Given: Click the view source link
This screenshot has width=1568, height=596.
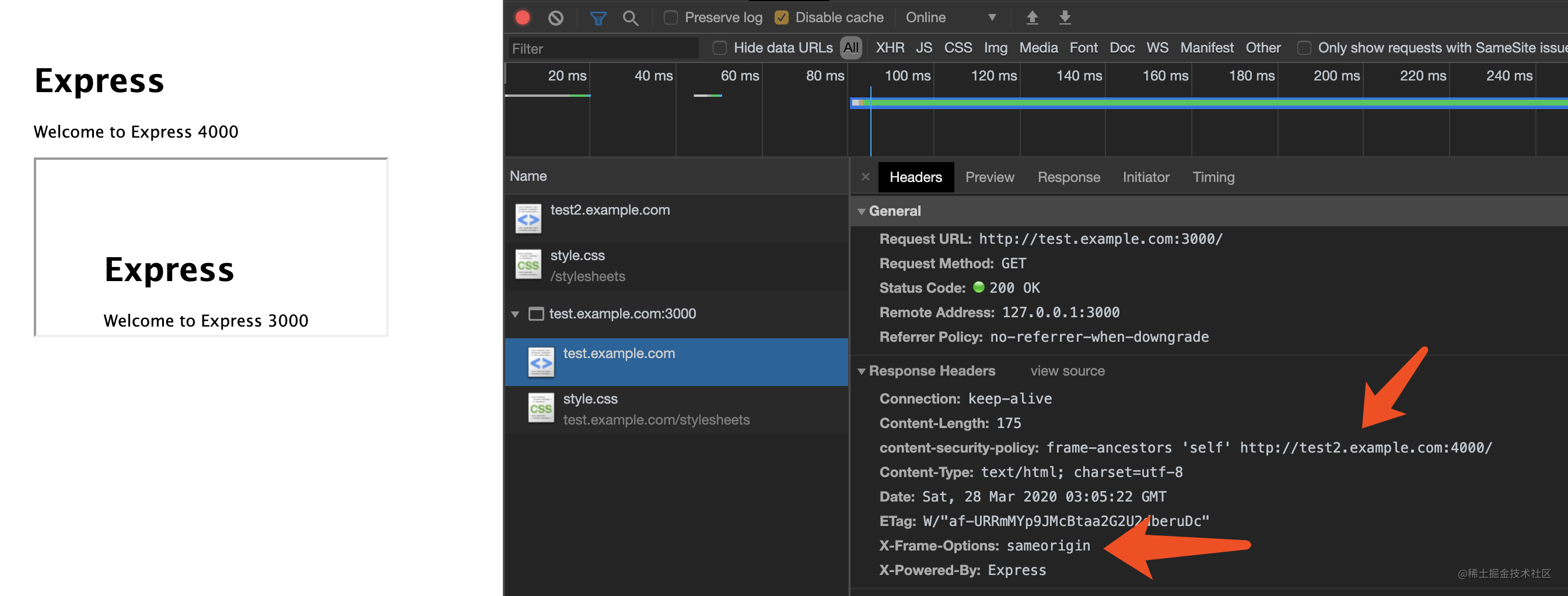Looking at the screenshot, I should pyautogui.click(x=1067, y=371).
